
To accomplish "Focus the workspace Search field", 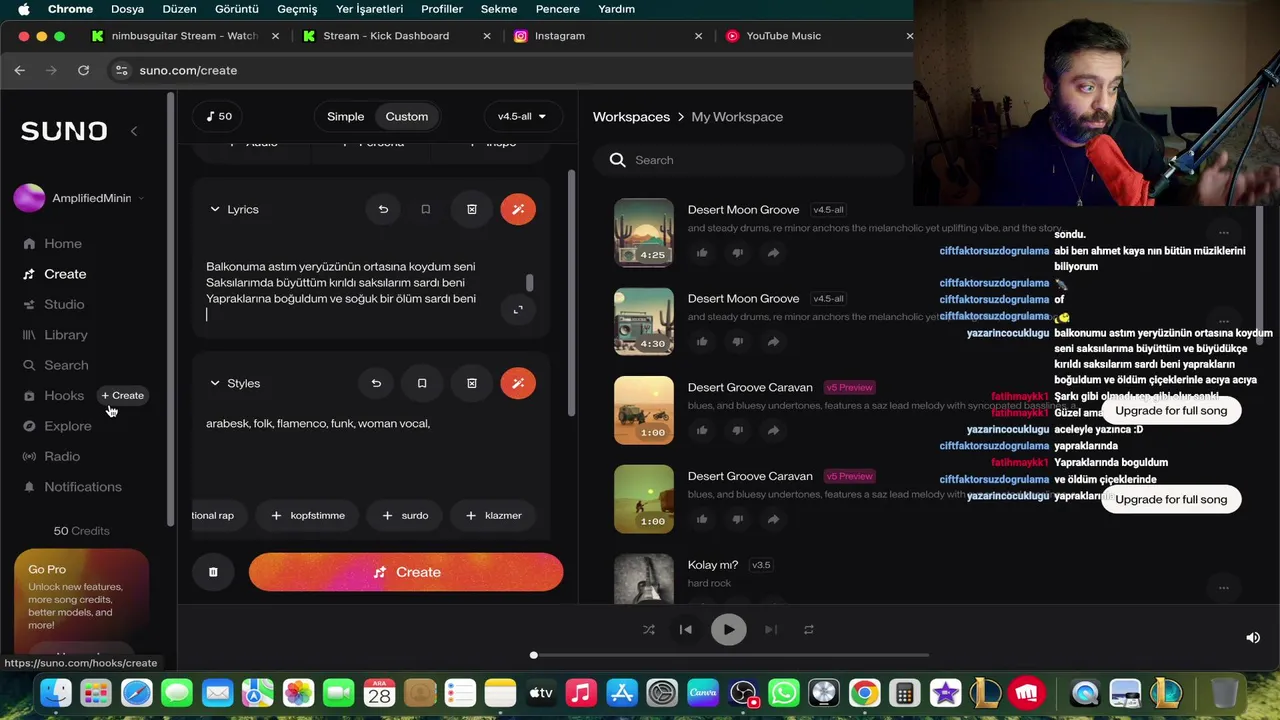I will [x=750, y=160].
